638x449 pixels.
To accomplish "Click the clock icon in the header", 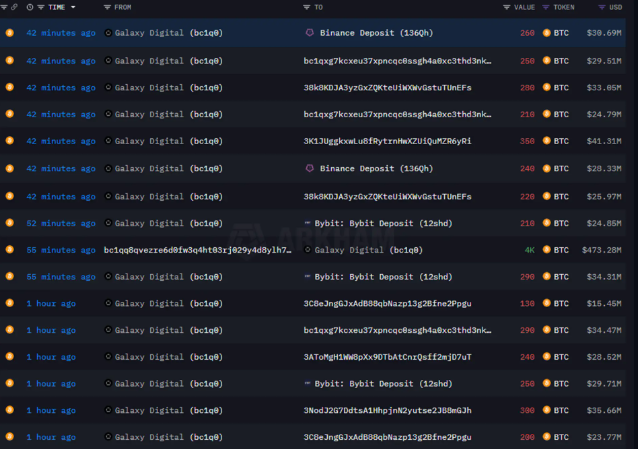I will click(30, 7).
